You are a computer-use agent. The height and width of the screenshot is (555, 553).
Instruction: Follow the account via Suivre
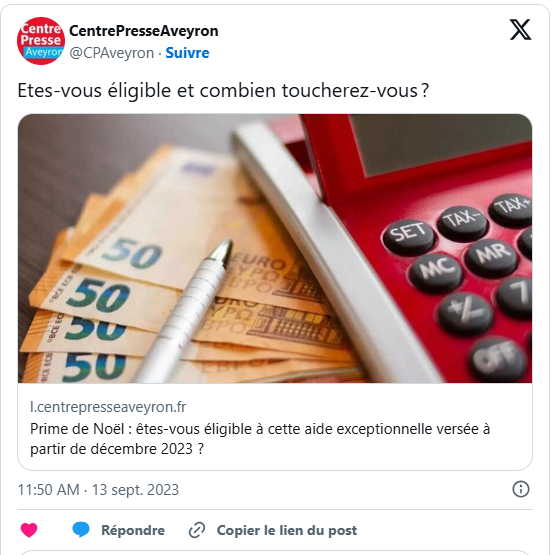[187, 53]
